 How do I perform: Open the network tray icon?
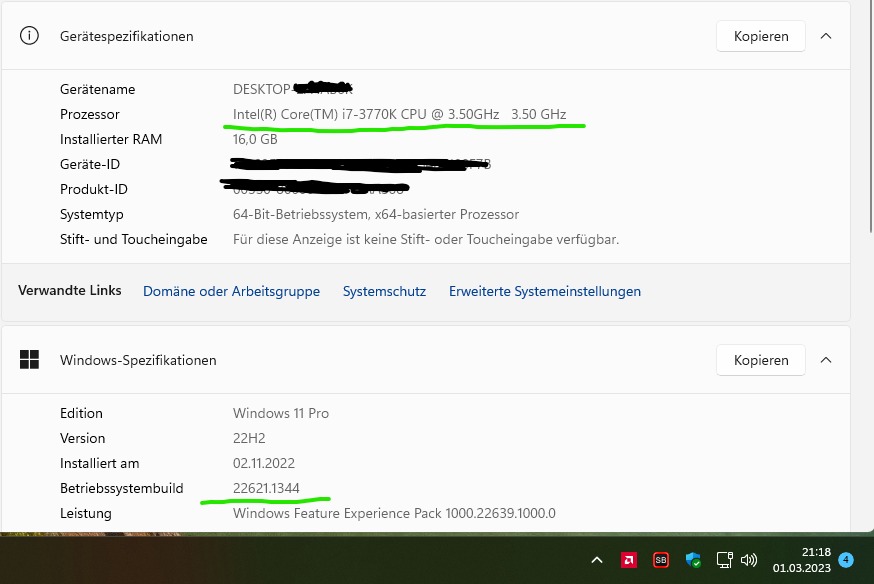tap(724, 560)
